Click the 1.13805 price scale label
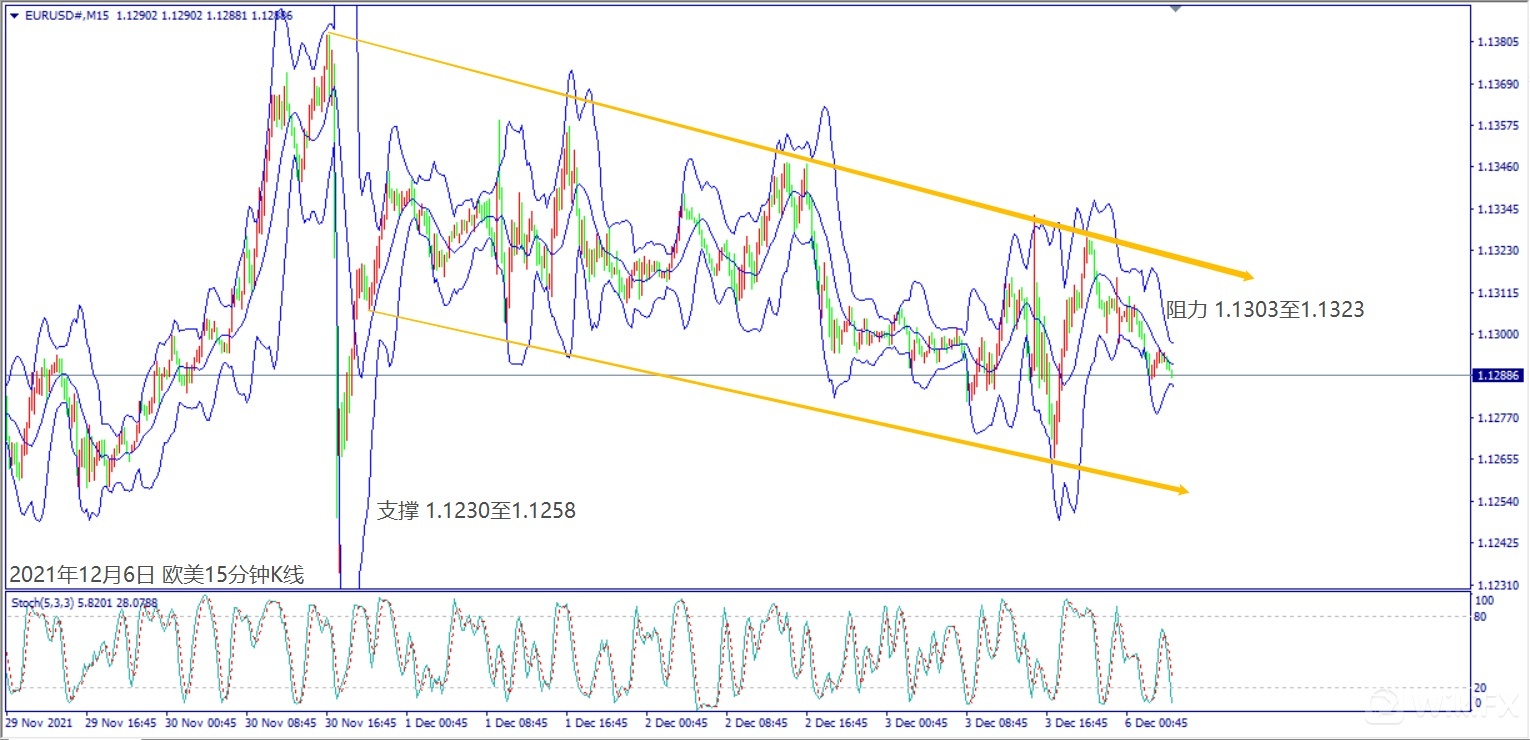This screenshot has width=1530, height=740. pyautogui.click(x=1497, y=42)
